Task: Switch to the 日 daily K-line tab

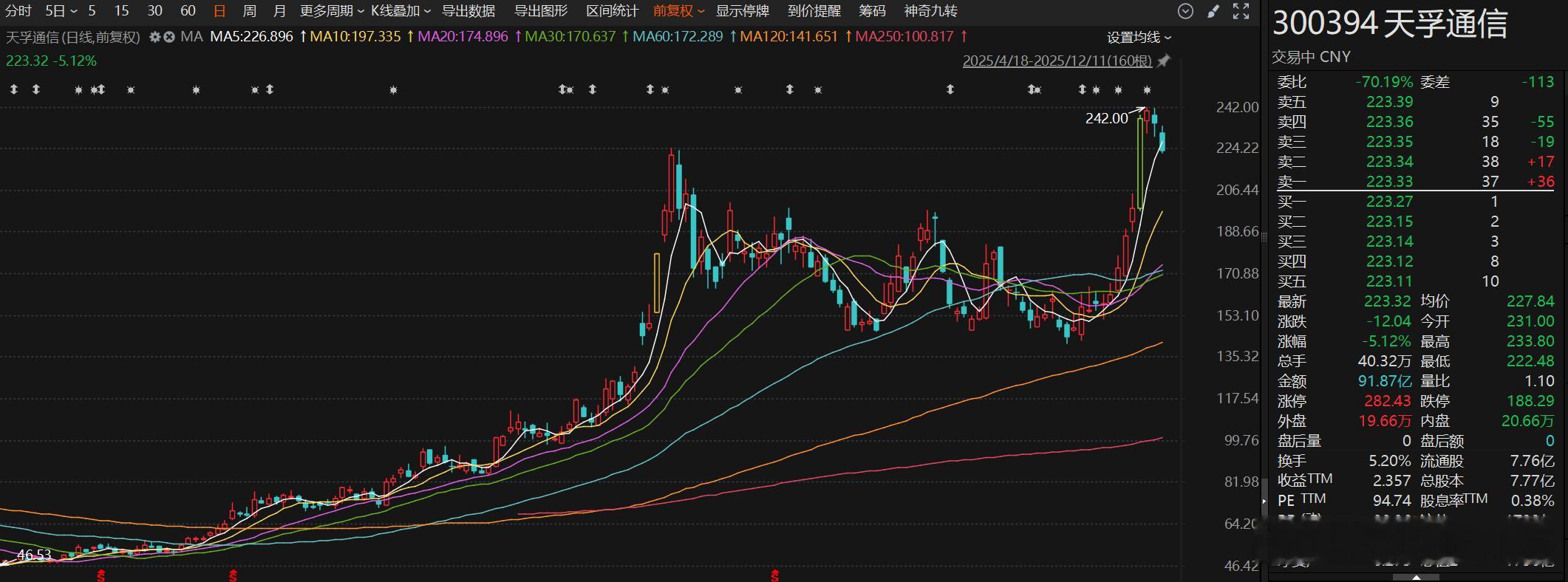Action: pyautogui.click(x=219, y=11)
